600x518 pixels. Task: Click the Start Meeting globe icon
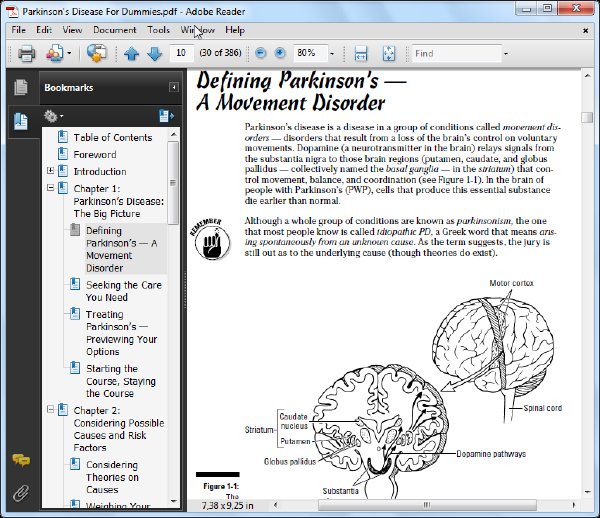(96, 53)
